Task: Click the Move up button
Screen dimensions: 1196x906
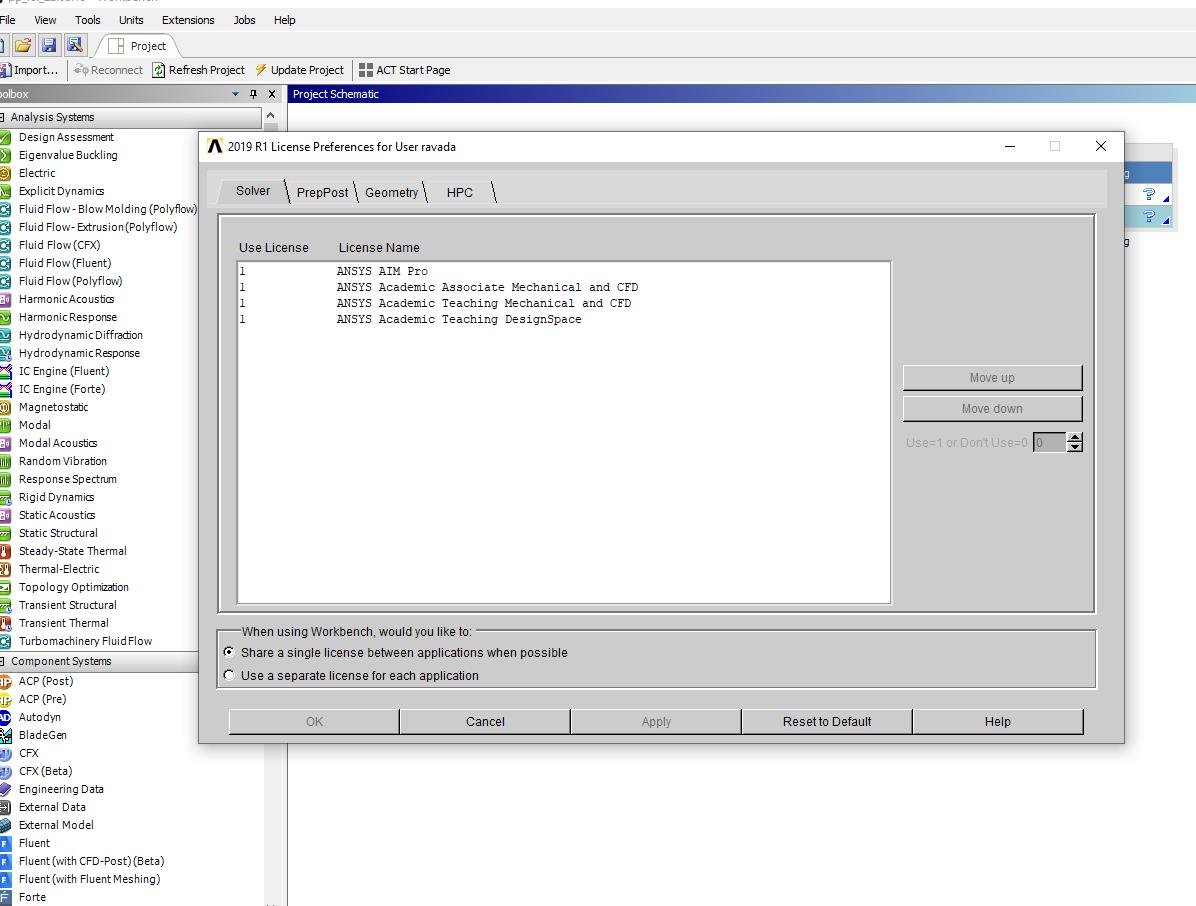Action: click(992, 378)
